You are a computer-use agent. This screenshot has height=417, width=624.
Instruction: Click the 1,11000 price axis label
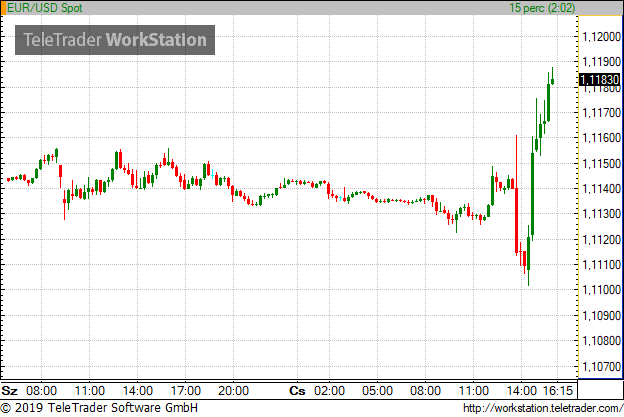click(601, 290)
